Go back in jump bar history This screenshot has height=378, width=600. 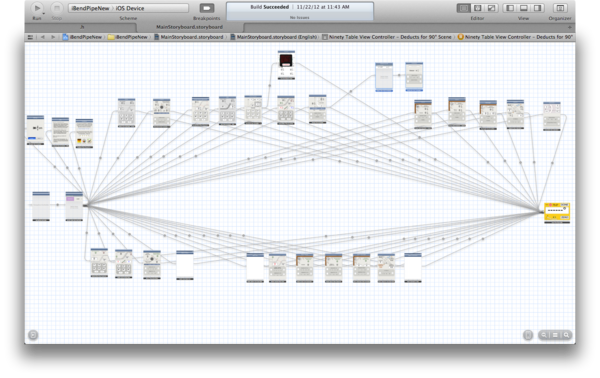tap(43, 37)
